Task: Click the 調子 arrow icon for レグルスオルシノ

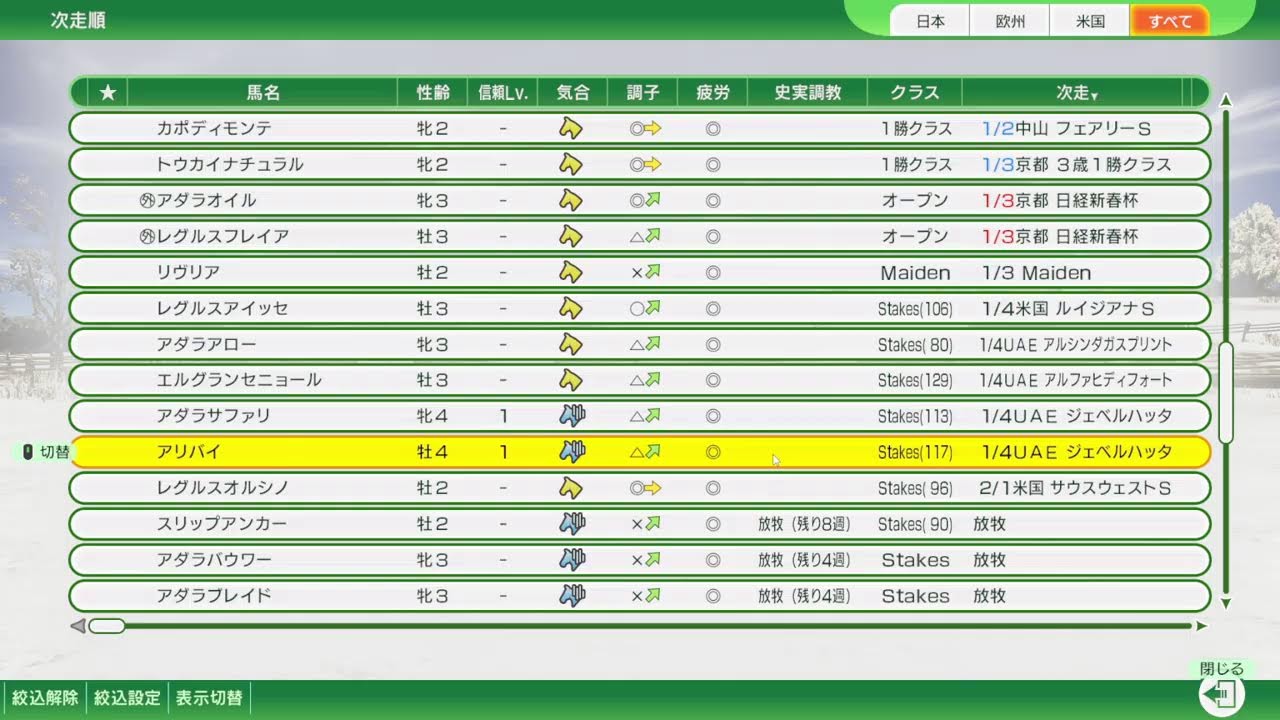Action: pyautogui.click(x=653, y=488)
